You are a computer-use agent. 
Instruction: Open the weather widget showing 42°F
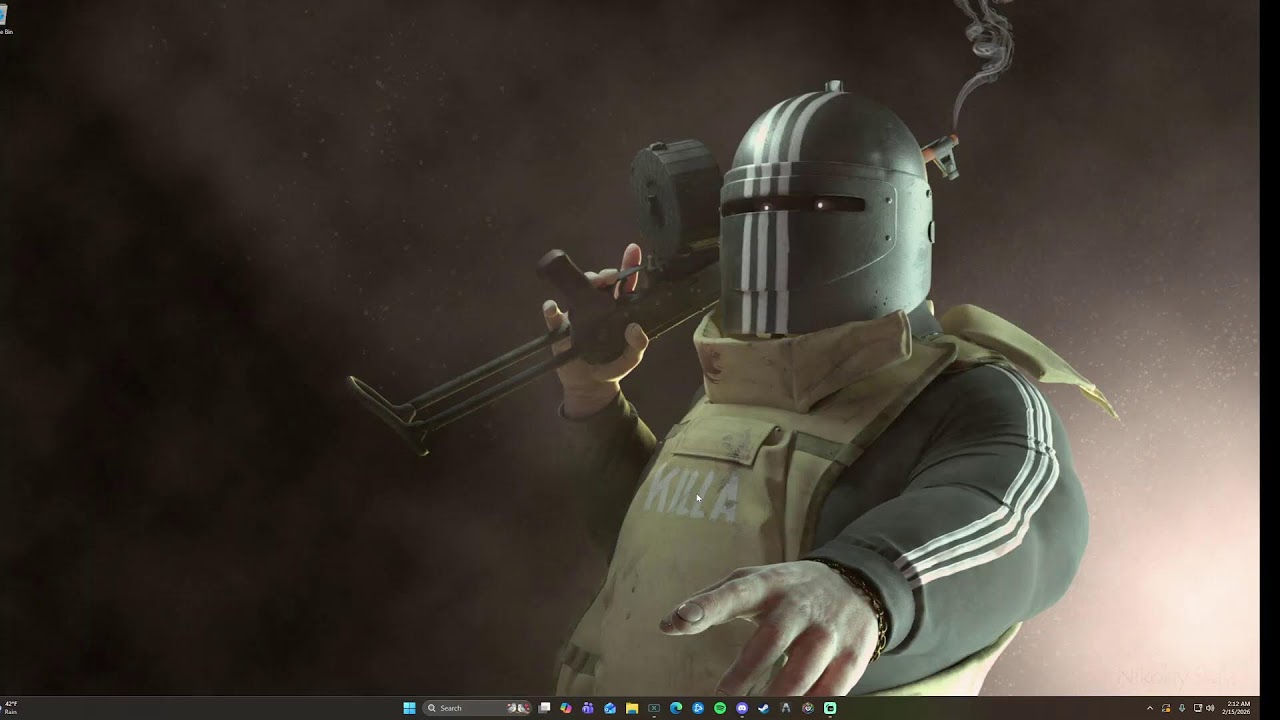[11, 708]
